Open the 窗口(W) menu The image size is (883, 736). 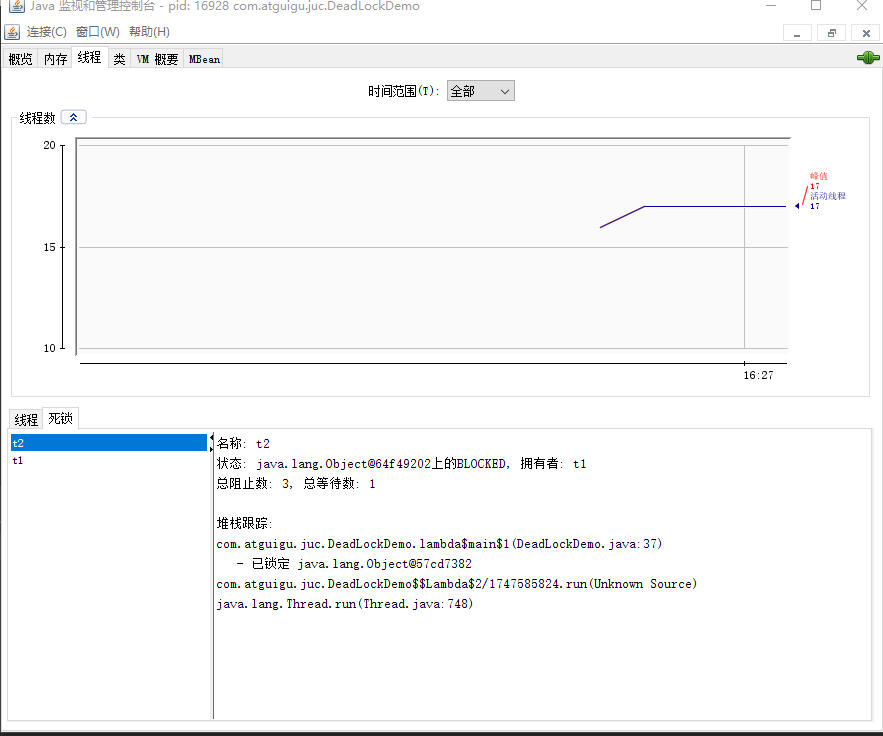[x=97, y=32]
